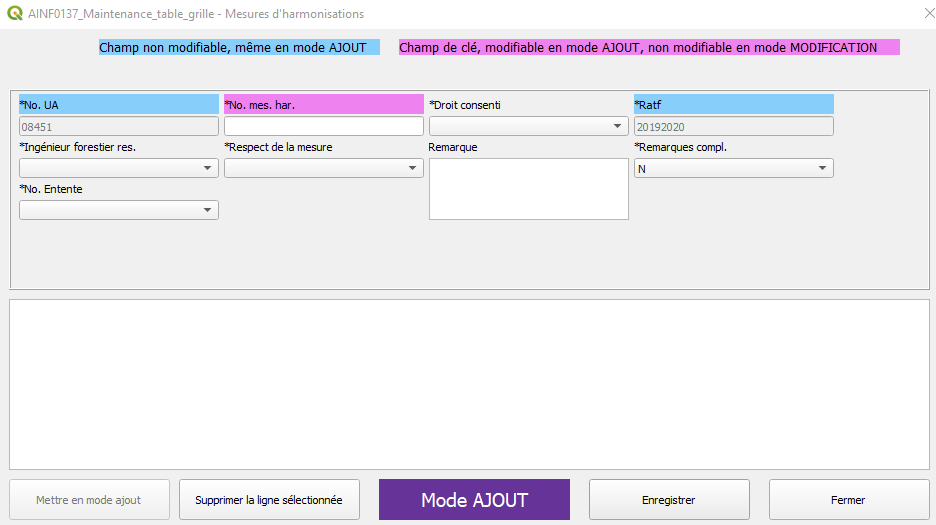The width and height of the screenshot is (936, 525).
Task: Click the No. UA field containing 08451
Action: (119, 127)
